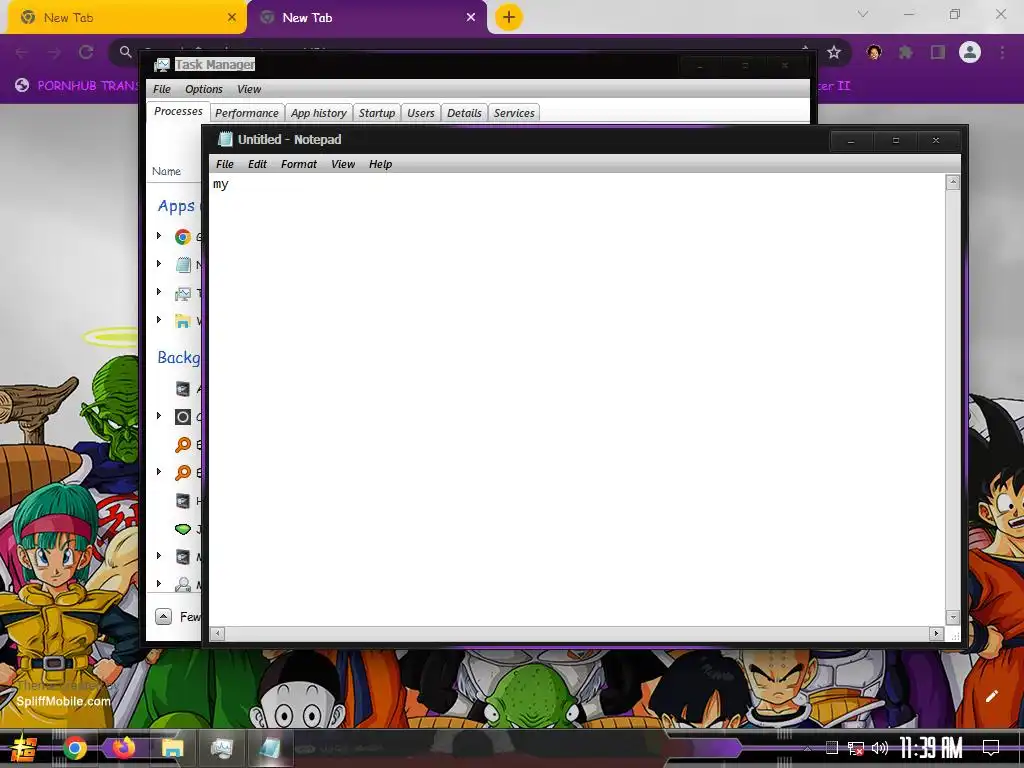The width and height of the screenshot is (1024, 768).
Task: Open Notepad Help menu
Action: coord(380,164)
